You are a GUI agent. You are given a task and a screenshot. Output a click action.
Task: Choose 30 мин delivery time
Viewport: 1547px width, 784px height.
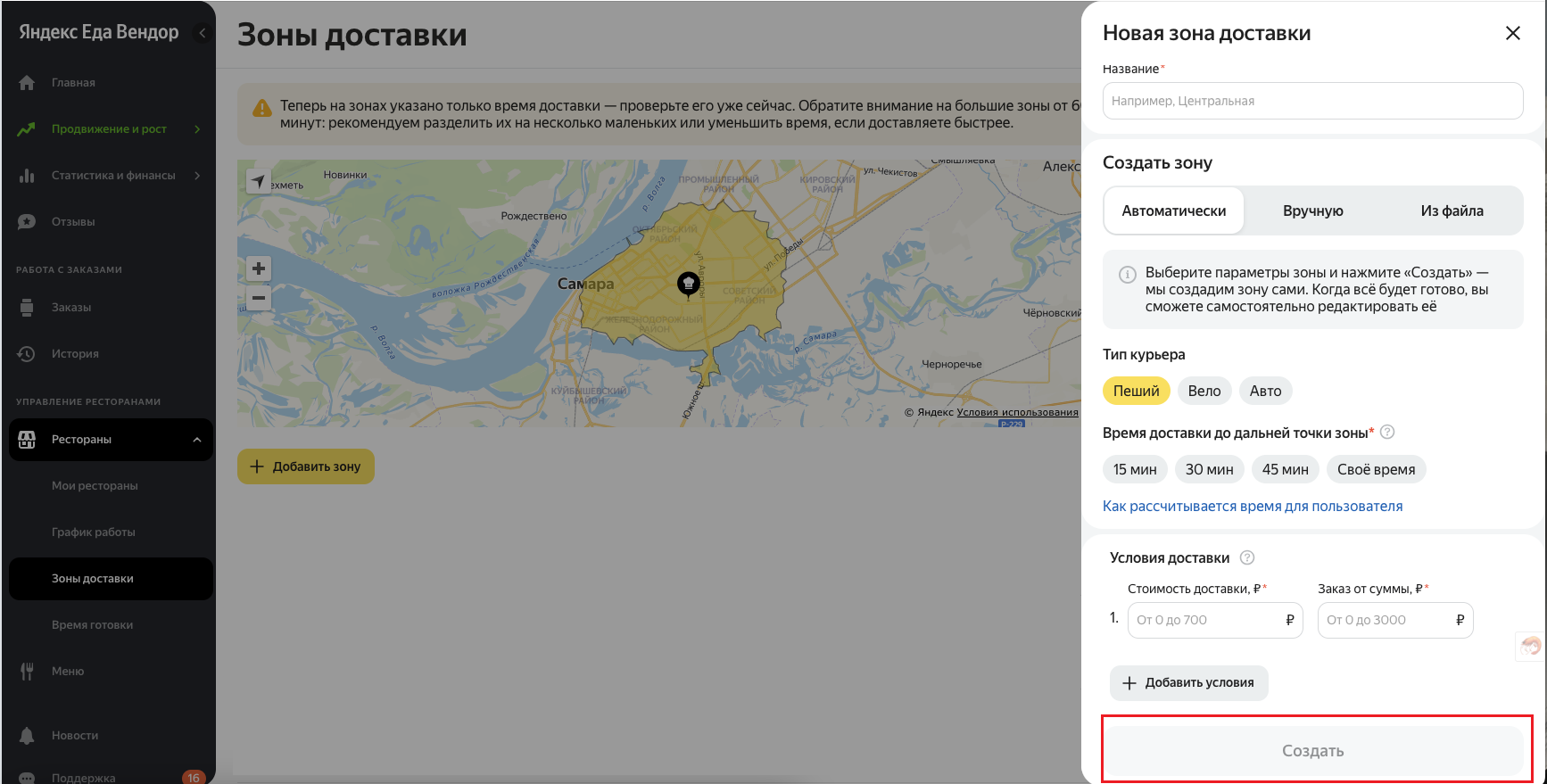pos(1210,469)
